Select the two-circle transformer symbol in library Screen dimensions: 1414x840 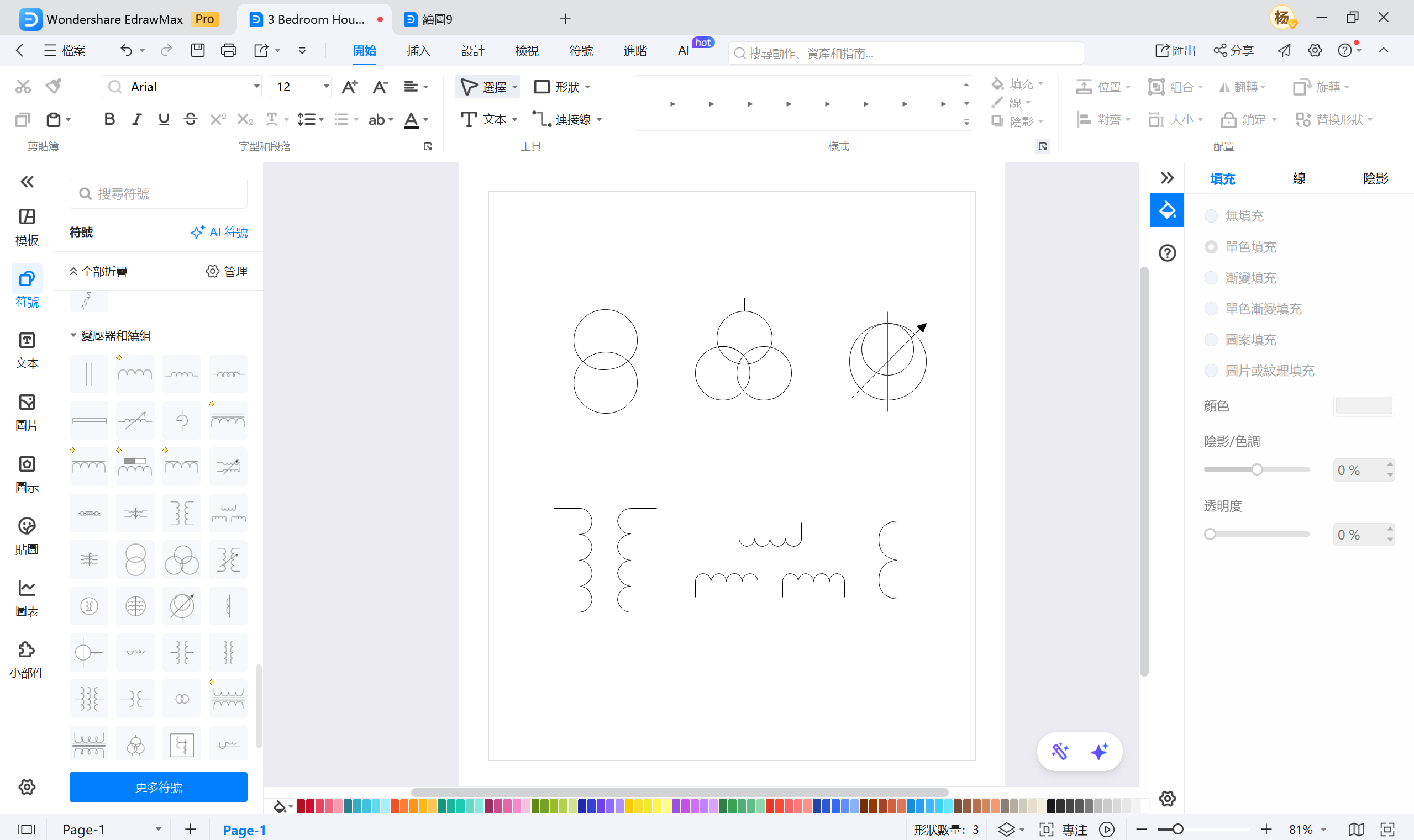(135, 560)
